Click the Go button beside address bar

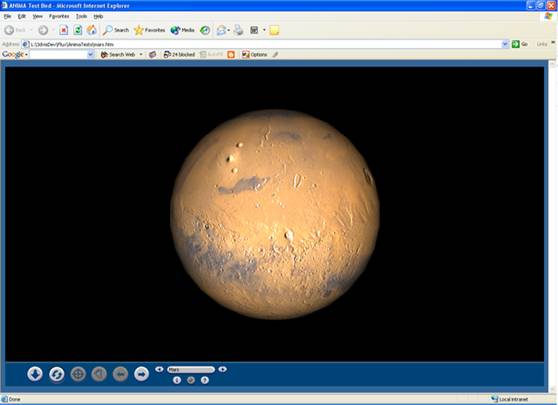(x=520, y=44)
